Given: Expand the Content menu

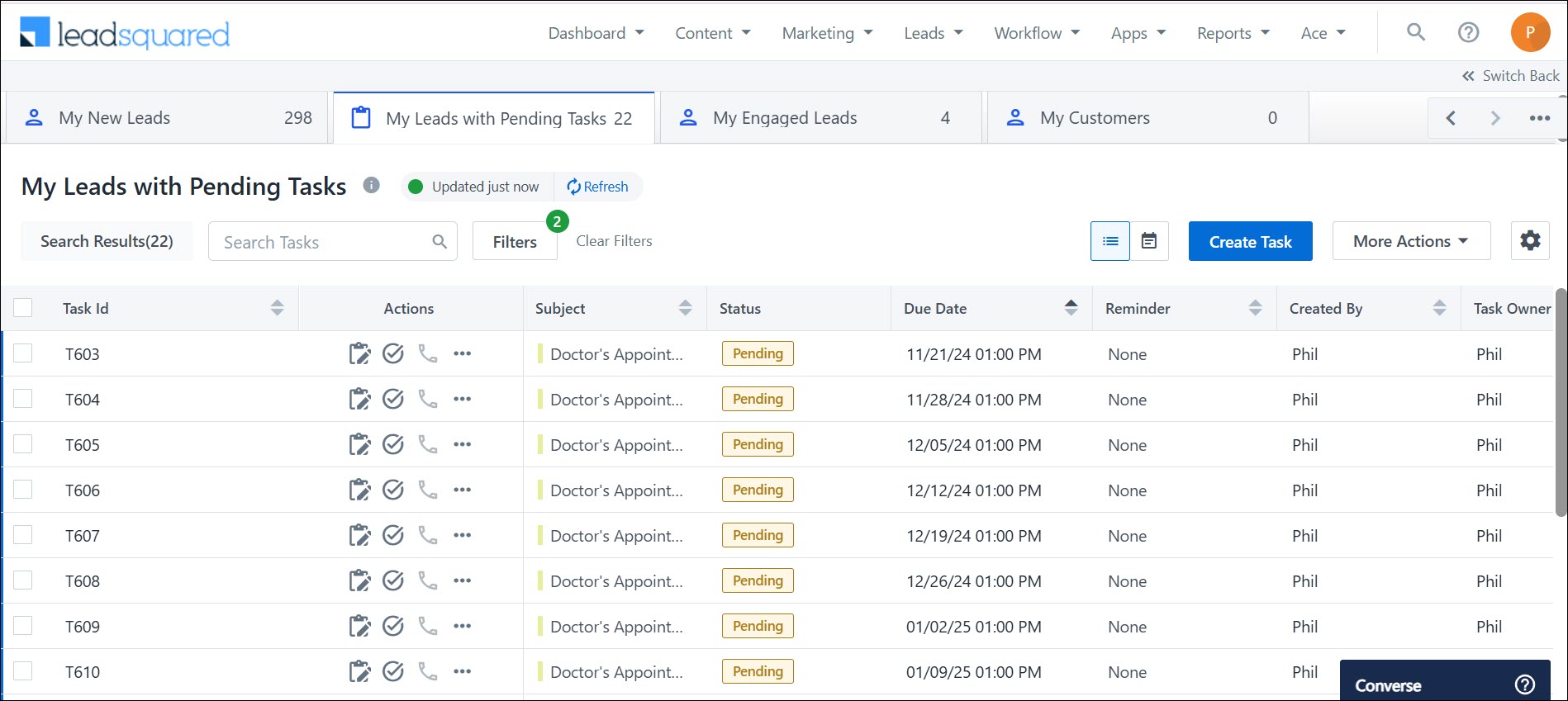Looking at the screenshot, I should point(713,33).
